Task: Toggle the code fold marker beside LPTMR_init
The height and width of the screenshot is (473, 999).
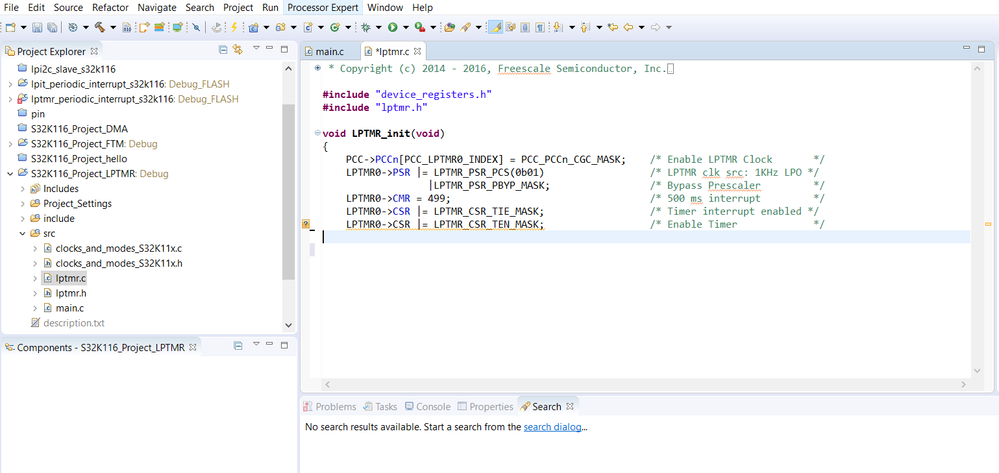Action: coord(316,134)
